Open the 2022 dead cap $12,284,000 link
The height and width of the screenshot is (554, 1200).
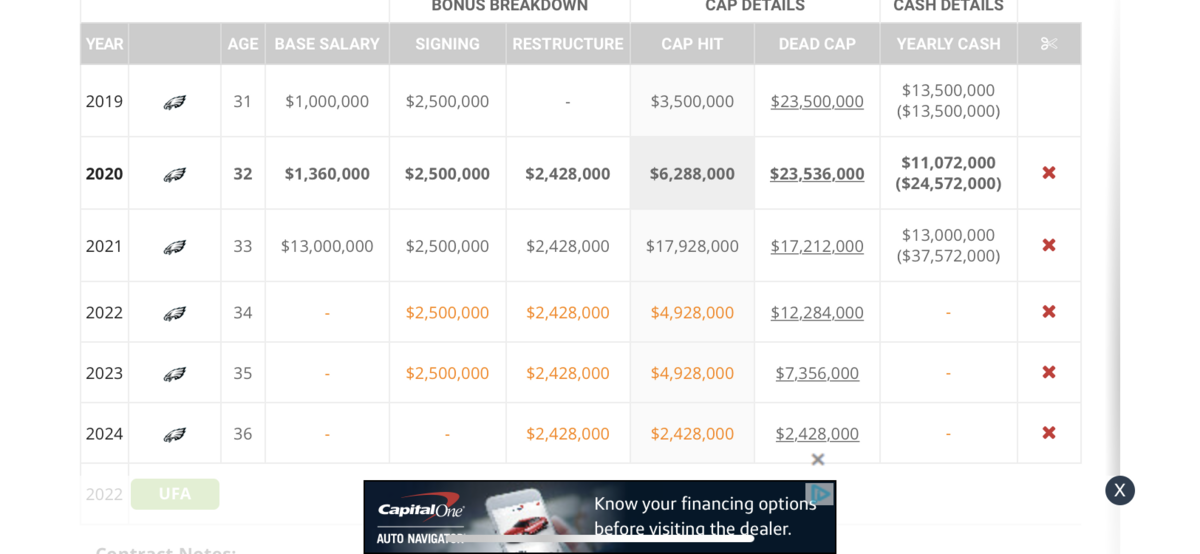tap(817, 312)
